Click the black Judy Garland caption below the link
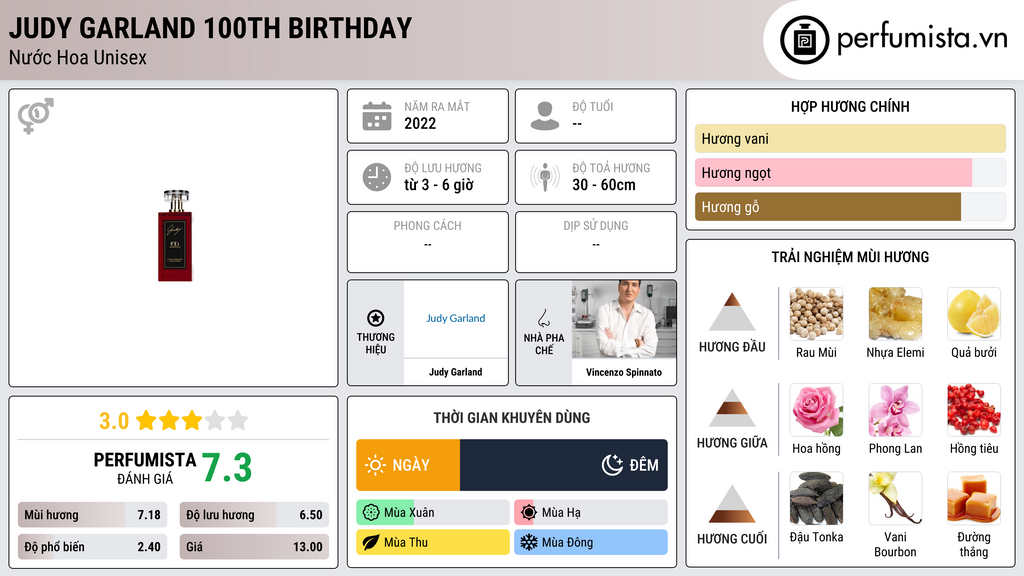Image resolution: width=1024 pixels, height=576 pixels. tap(456, 372)
